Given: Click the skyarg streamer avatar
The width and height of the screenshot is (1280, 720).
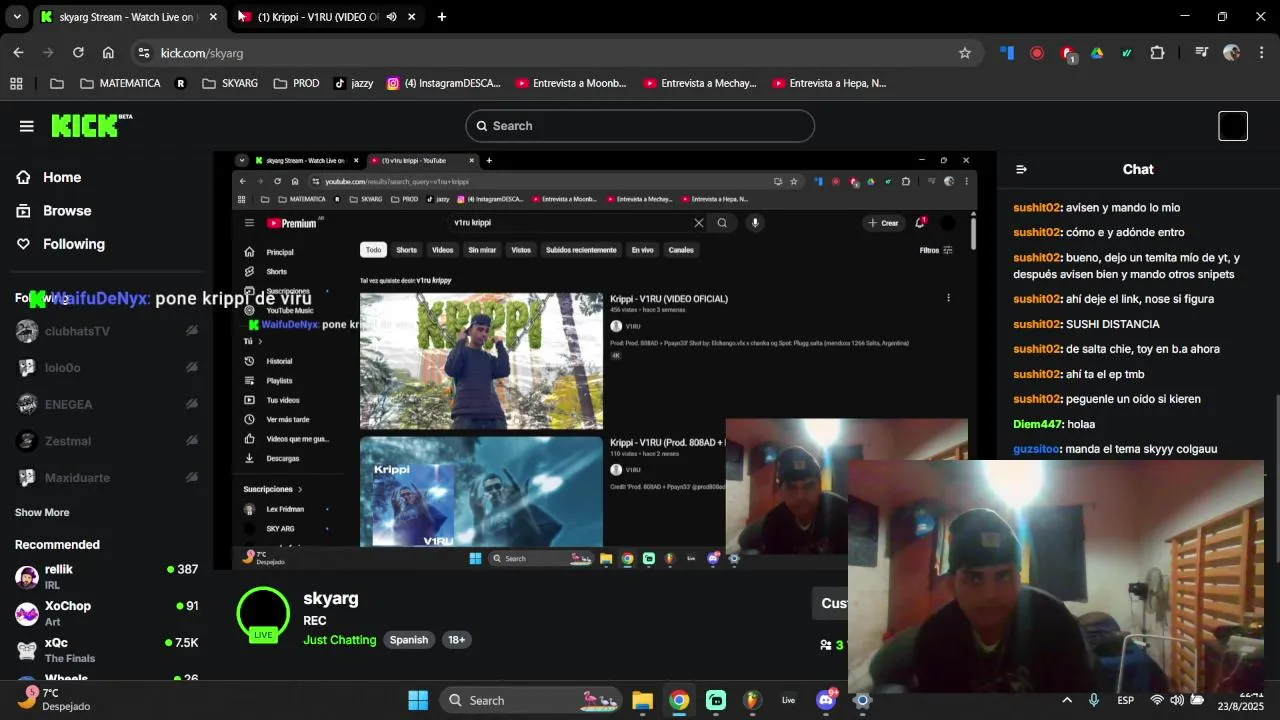Looking at the screenshot, I should (263, 613).
